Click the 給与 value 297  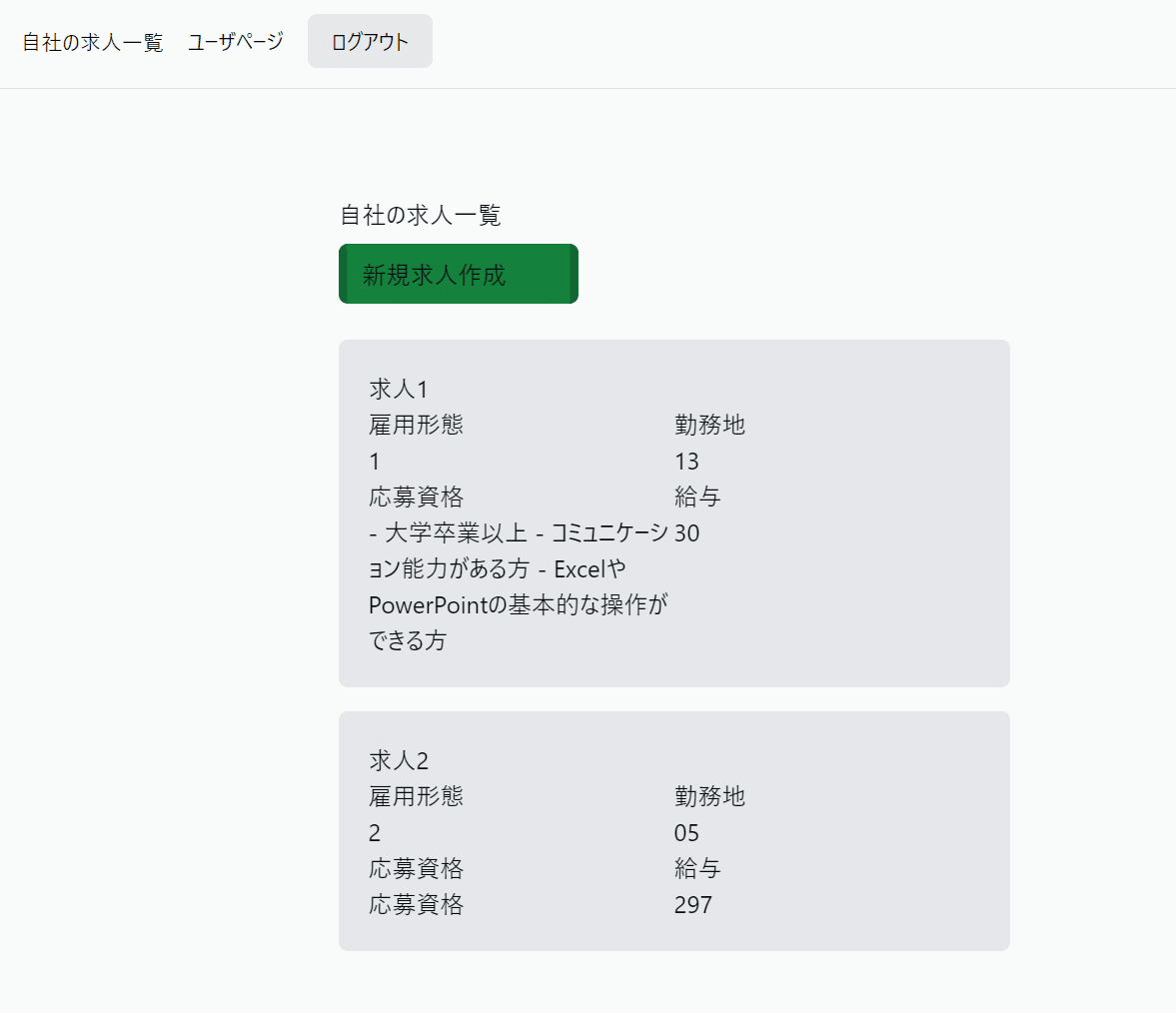click(x=692, y=905)
